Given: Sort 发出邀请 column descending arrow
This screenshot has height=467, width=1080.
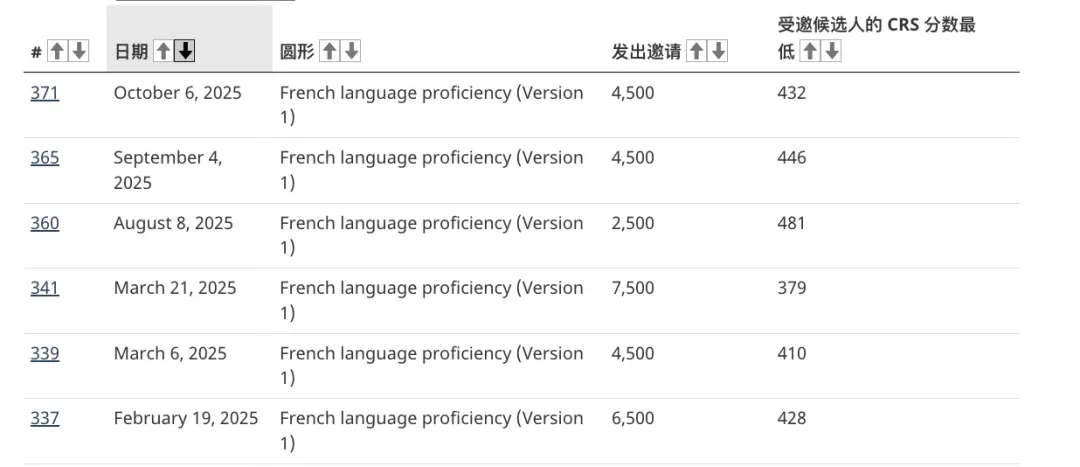Looking at the screenshot, I should (718, 52).
